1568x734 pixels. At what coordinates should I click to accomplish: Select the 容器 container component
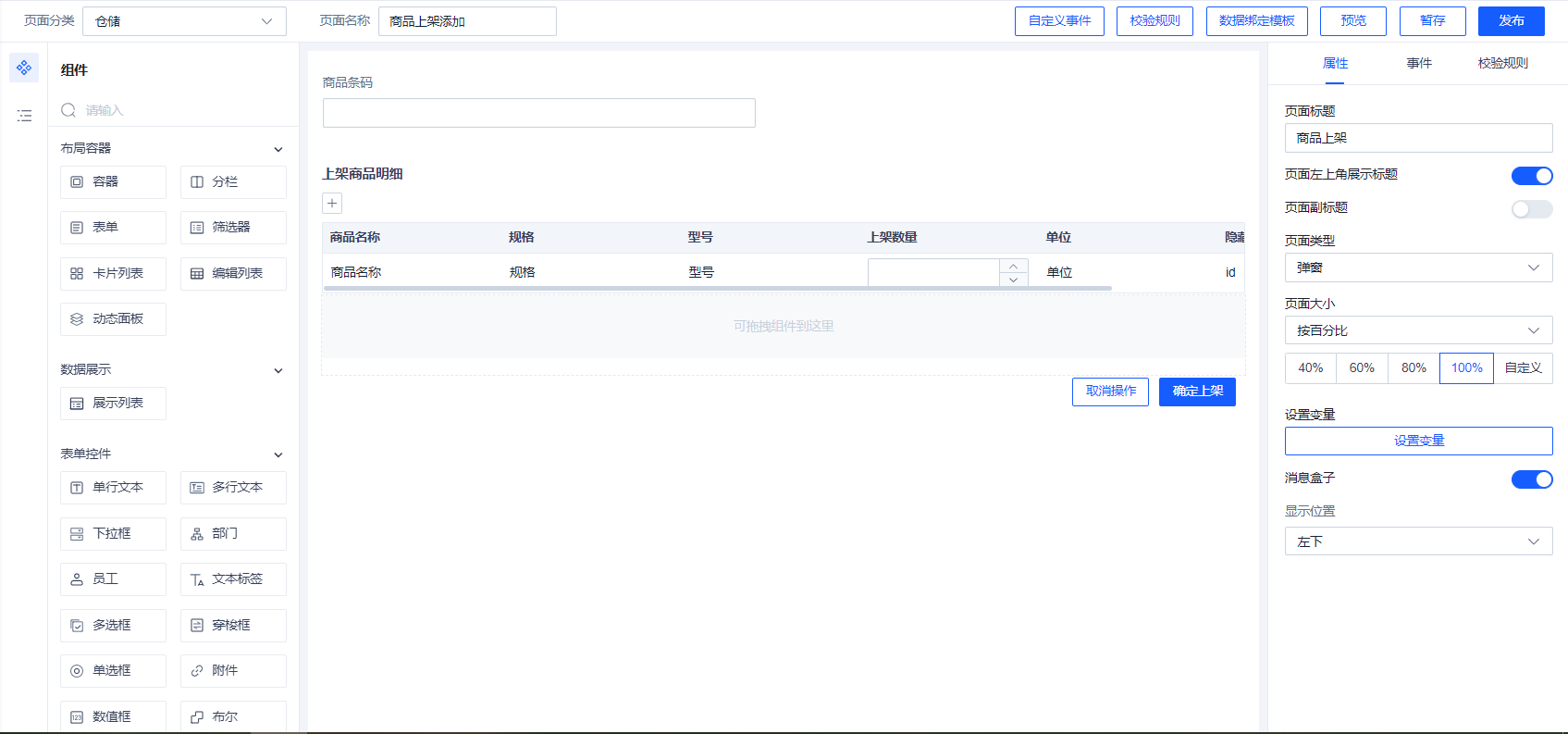(x=113, y=182)
